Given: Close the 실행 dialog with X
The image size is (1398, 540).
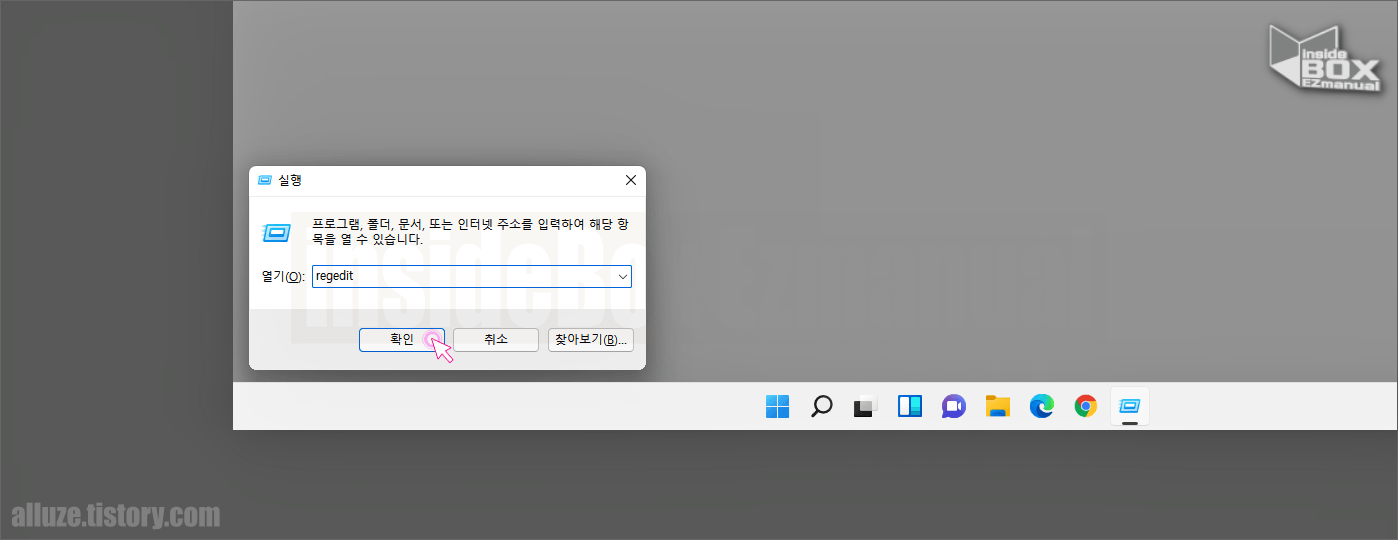Looking at the screenshot, I should [631, 180].
